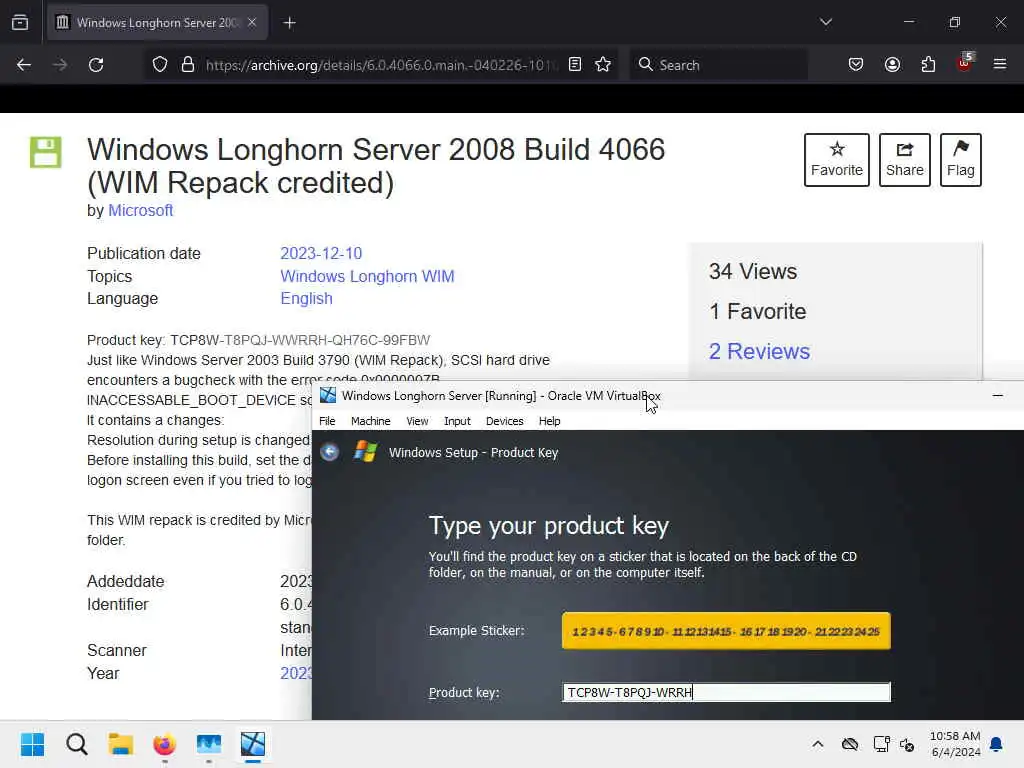Open a new browser tab

pos(289,23)
